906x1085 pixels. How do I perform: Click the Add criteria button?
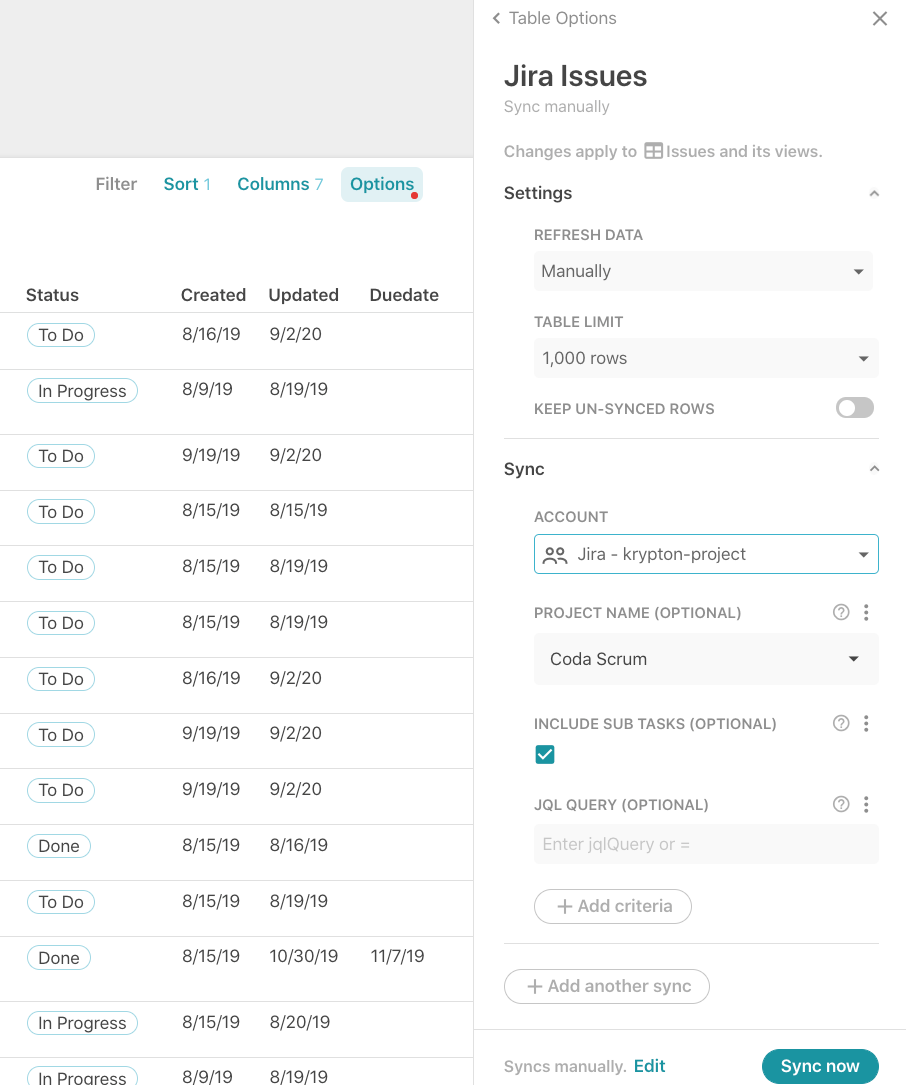[613, 907]
